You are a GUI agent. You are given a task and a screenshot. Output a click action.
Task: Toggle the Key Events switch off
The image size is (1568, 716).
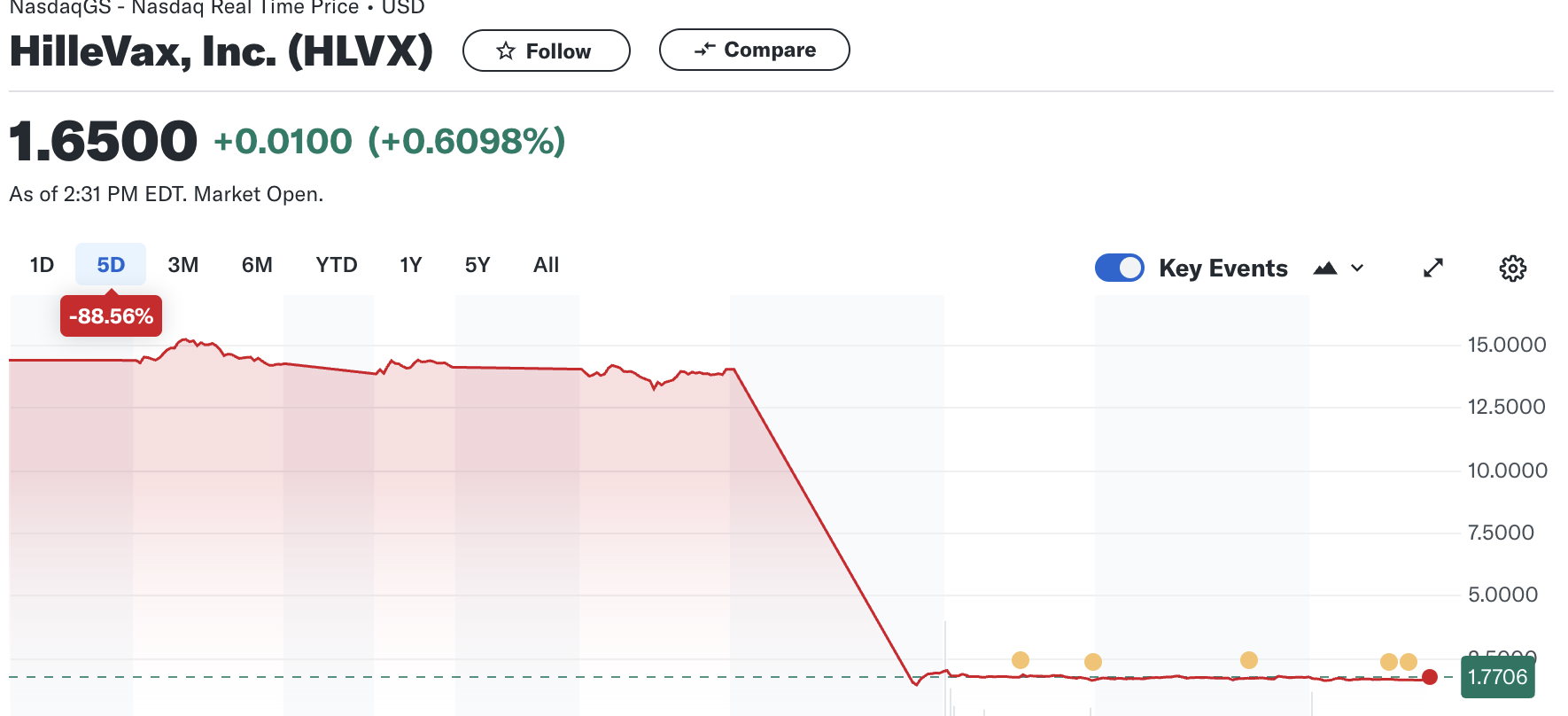[1120, 268]
